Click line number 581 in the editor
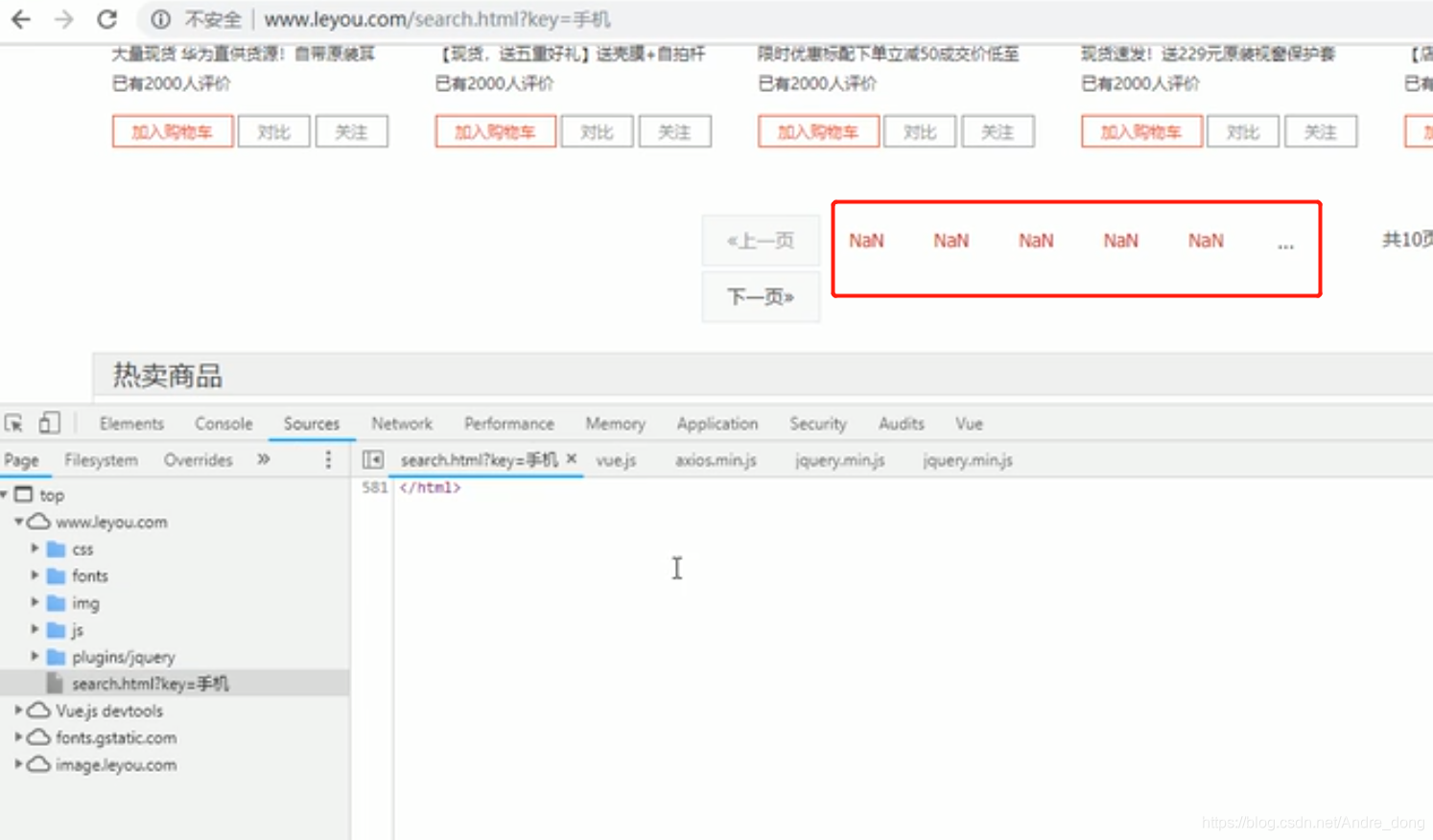The height and width of the screenshot is (840, 1433). click(374, 487)
